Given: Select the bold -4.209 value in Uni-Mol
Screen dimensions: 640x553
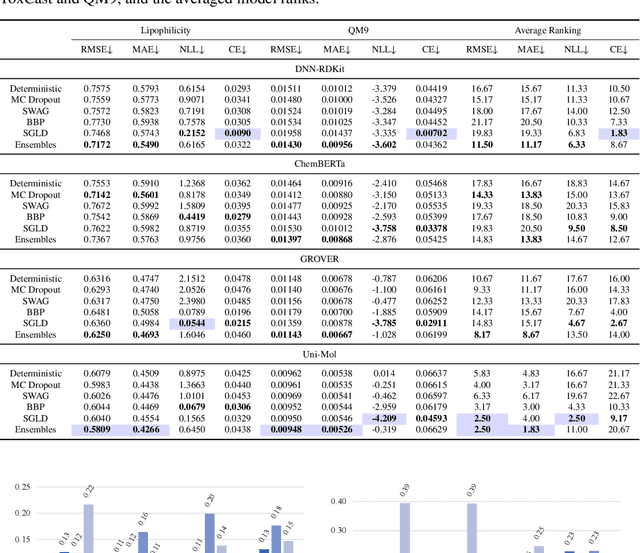Looking at the screenshot, I should tap(384, 416).
